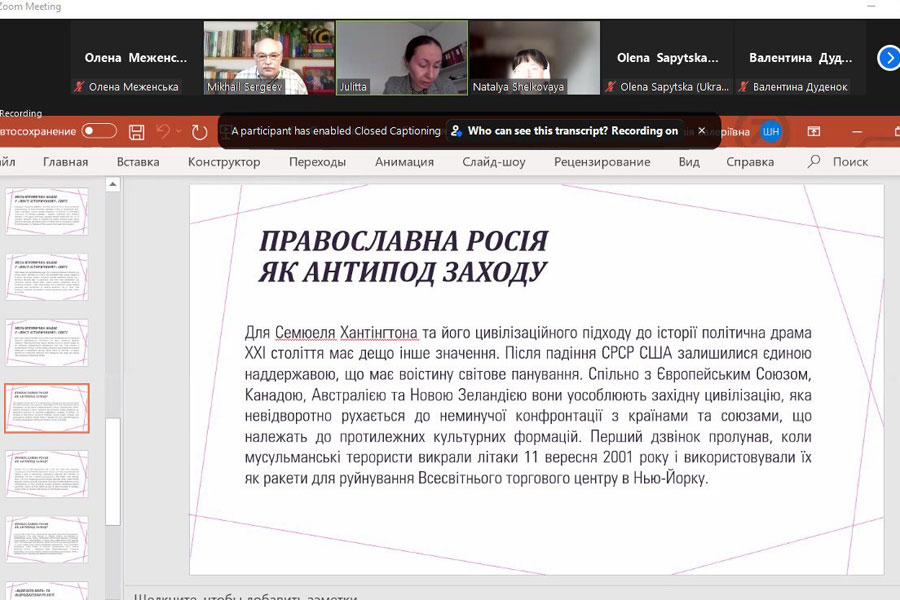Open the ribbon display options icon

tap(814, 131)
